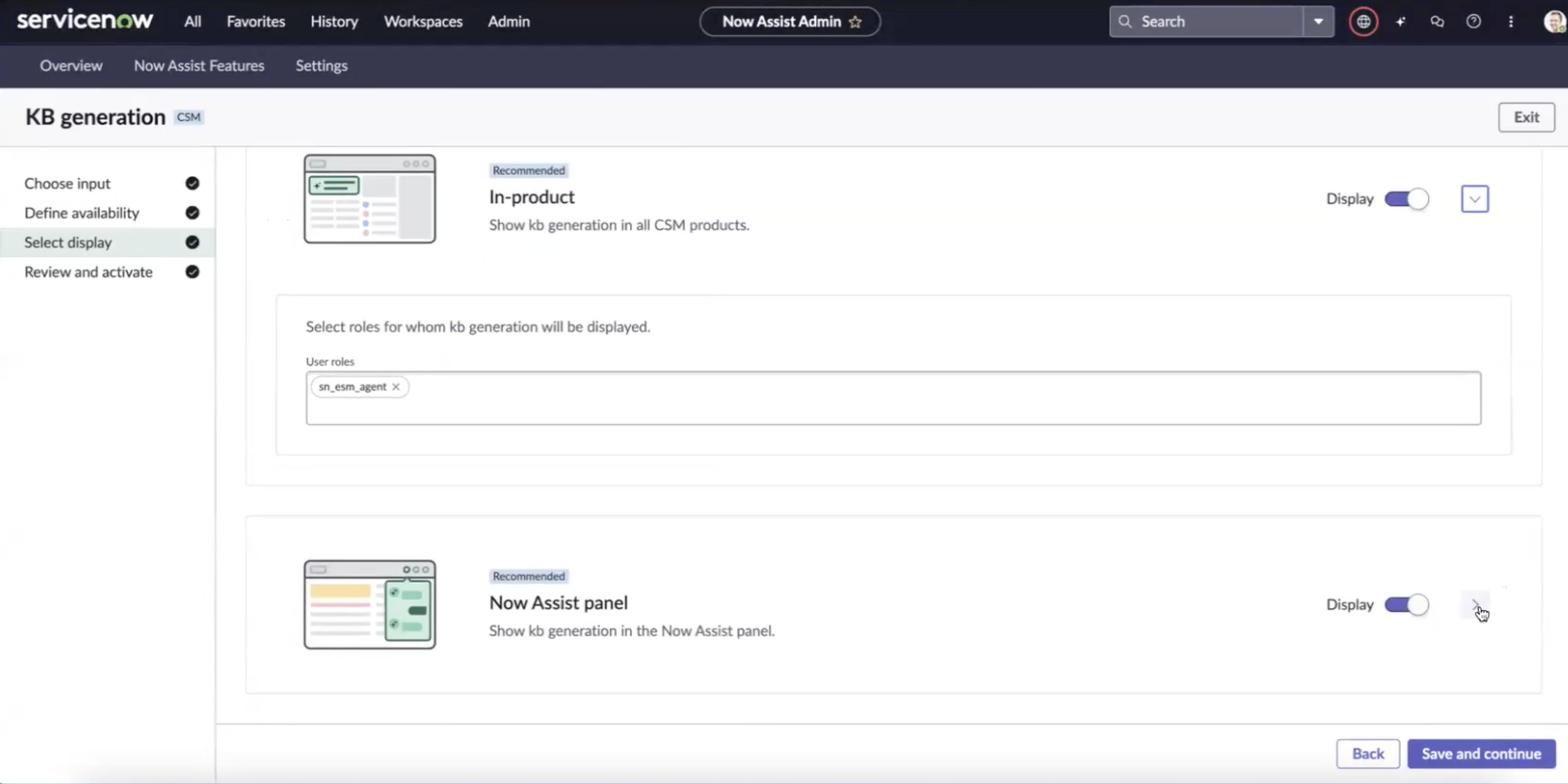Switch to the Settings tab
Viewport: 1568px width, 784px height.
pyautogui.click(x=321, y=66)
